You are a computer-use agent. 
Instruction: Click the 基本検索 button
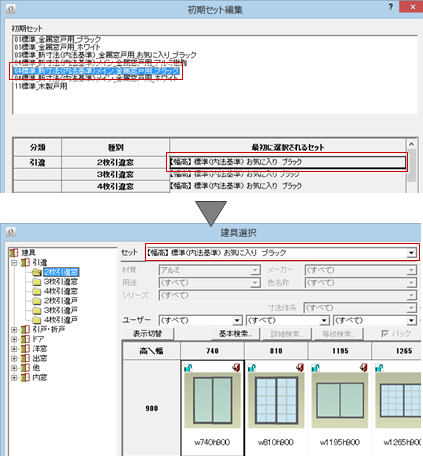click(235, 334)
